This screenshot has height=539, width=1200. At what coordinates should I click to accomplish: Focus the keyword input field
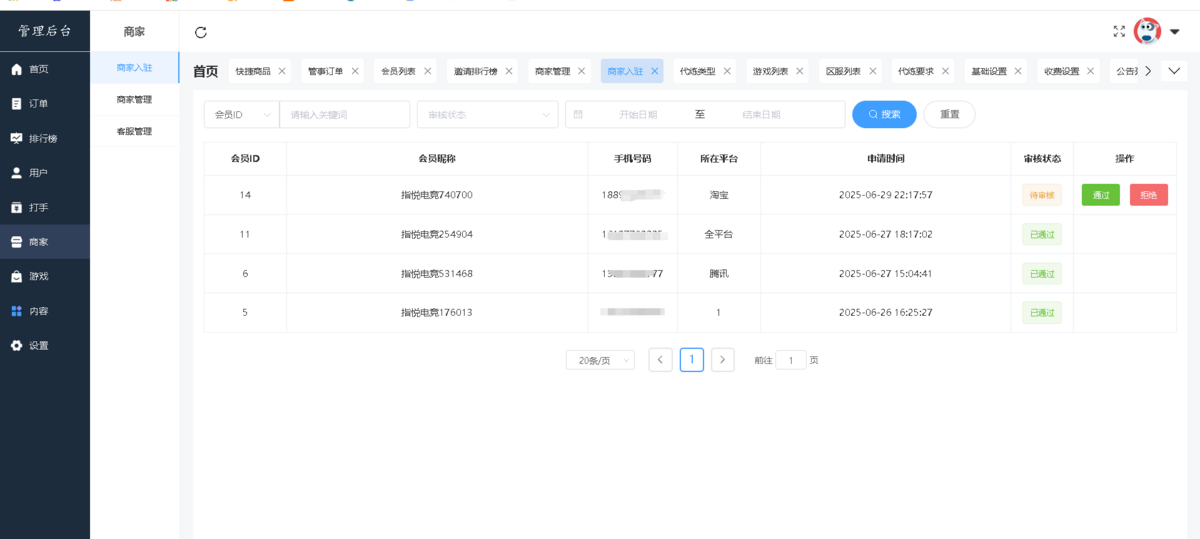point(345,114)
